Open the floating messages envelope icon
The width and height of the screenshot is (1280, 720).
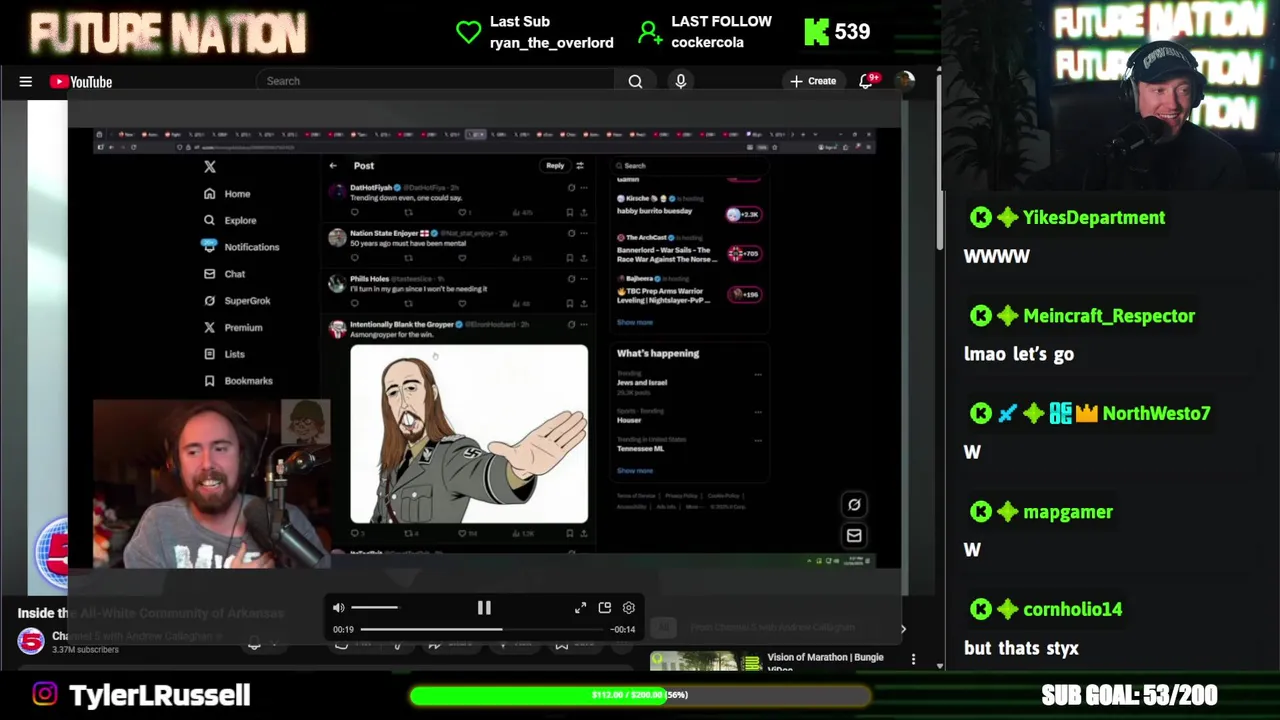(x=854, y=536)
